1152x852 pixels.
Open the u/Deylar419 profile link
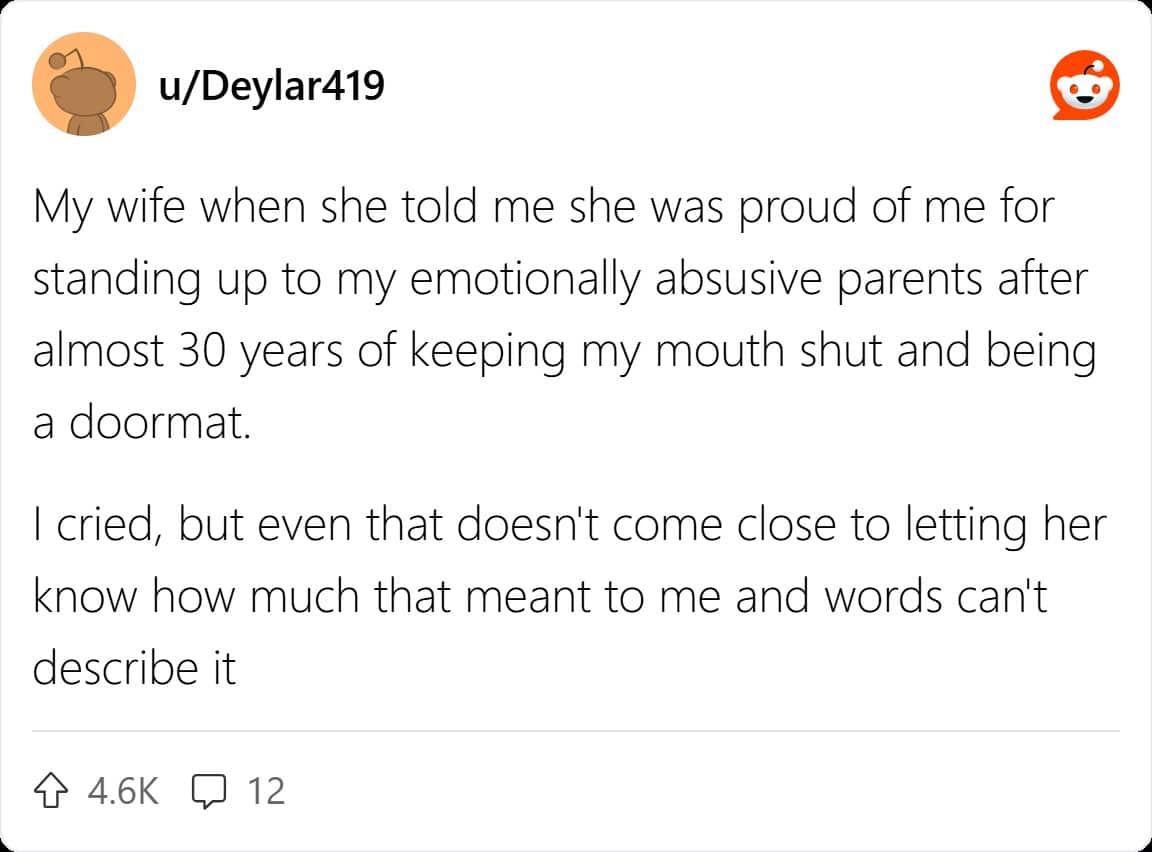[271, 86]
